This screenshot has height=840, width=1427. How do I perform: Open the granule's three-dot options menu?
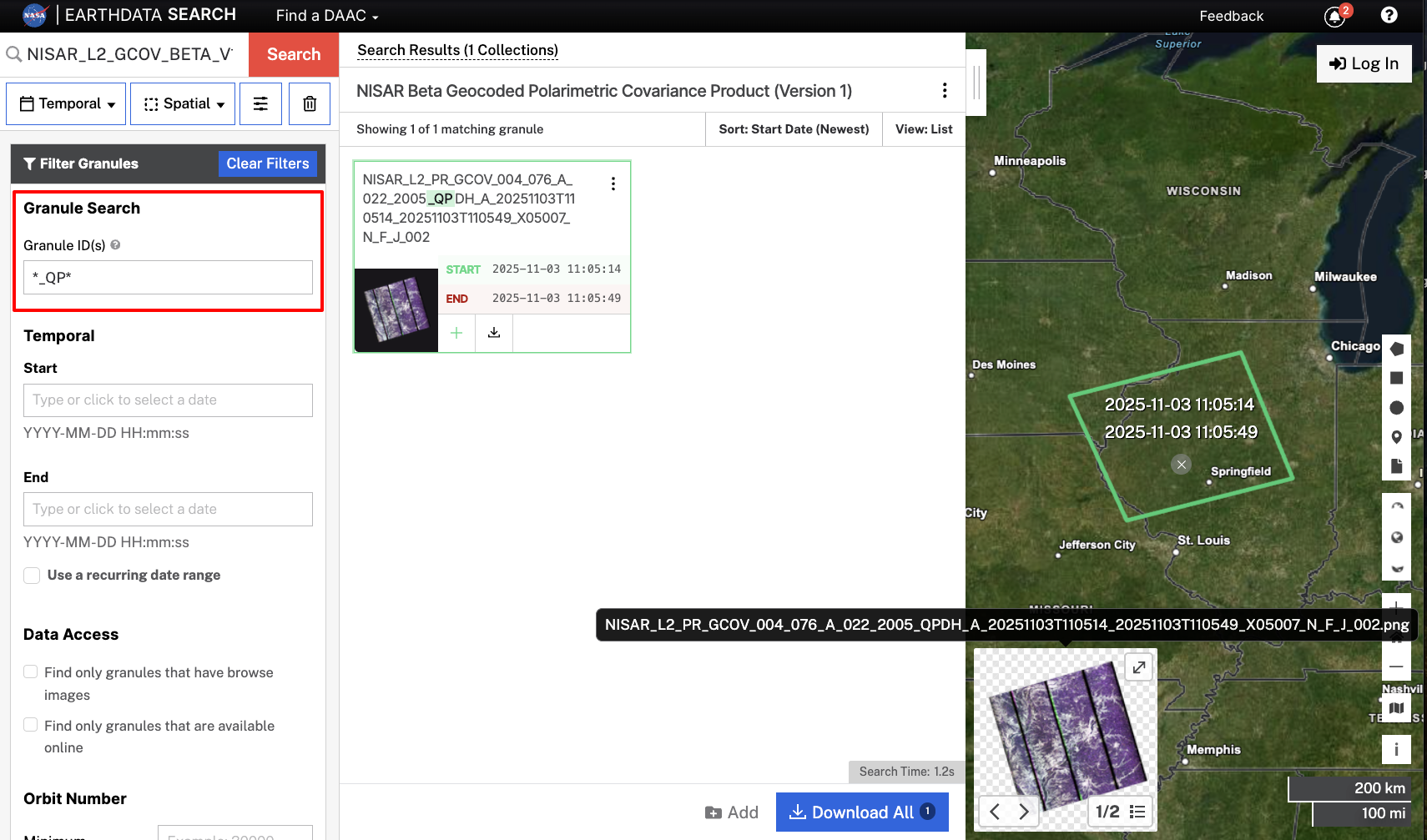coord(613,184)
